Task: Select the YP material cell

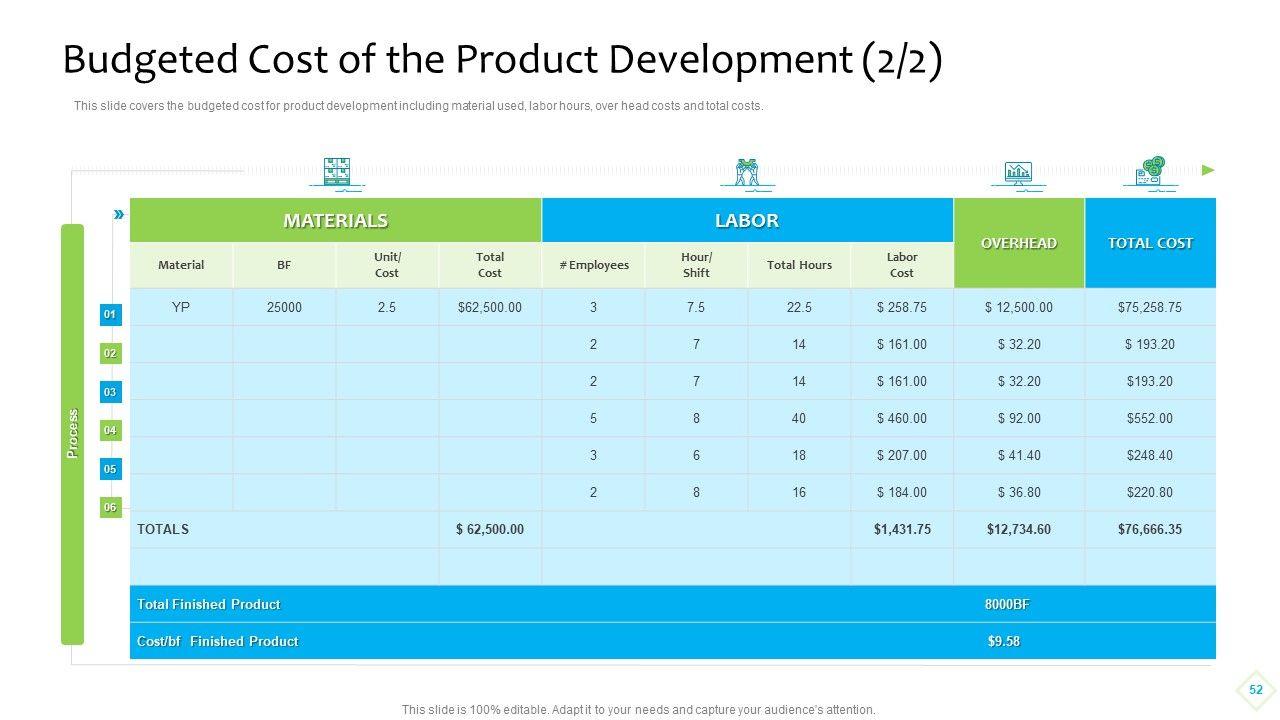Action: (181, 307)
